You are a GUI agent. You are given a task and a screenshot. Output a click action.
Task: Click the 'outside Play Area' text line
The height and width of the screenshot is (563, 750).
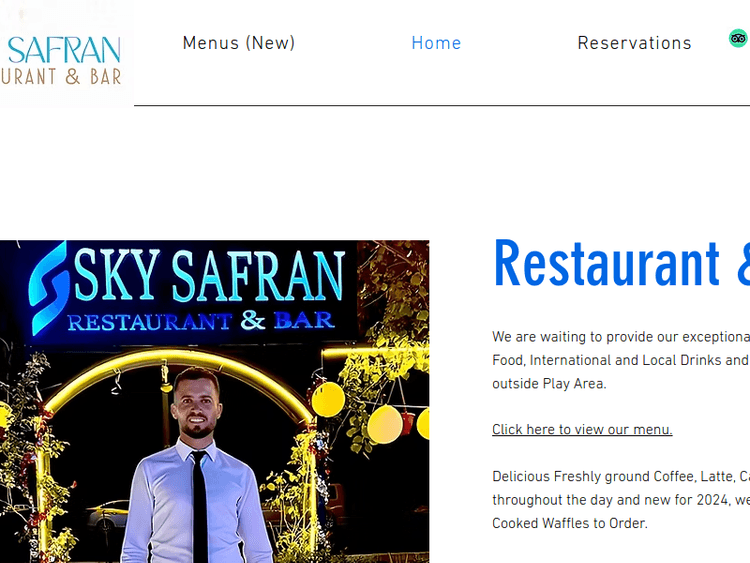coord(549,384)
